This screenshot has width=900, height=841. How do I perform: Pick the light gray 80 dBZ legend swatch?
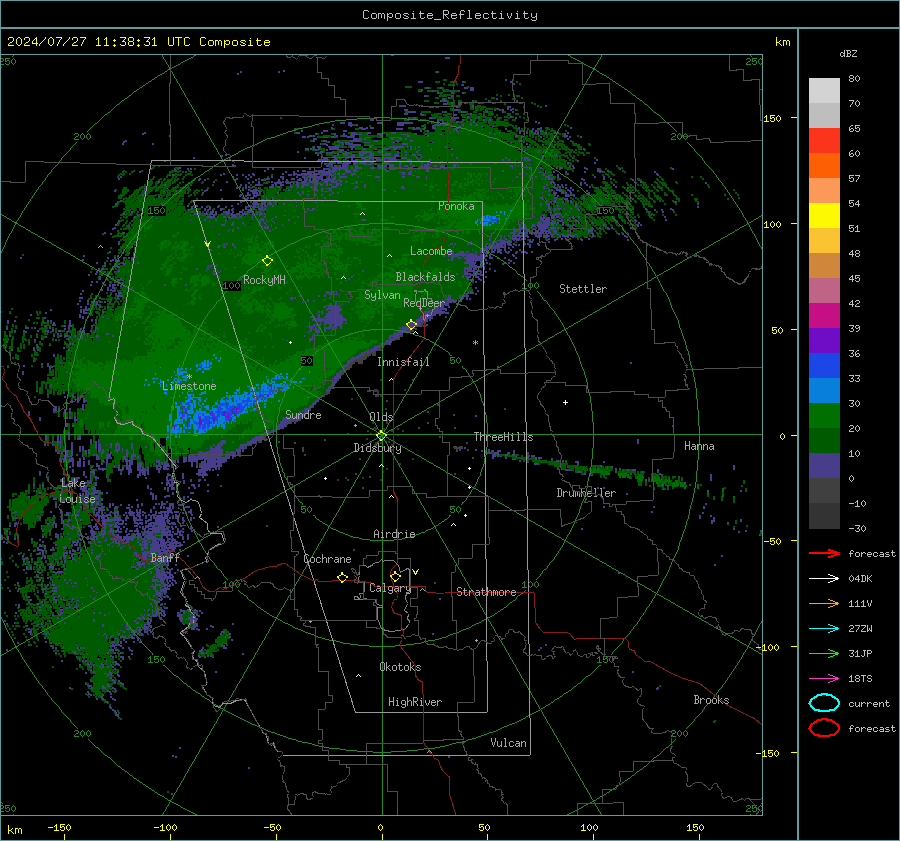point(824,90)
